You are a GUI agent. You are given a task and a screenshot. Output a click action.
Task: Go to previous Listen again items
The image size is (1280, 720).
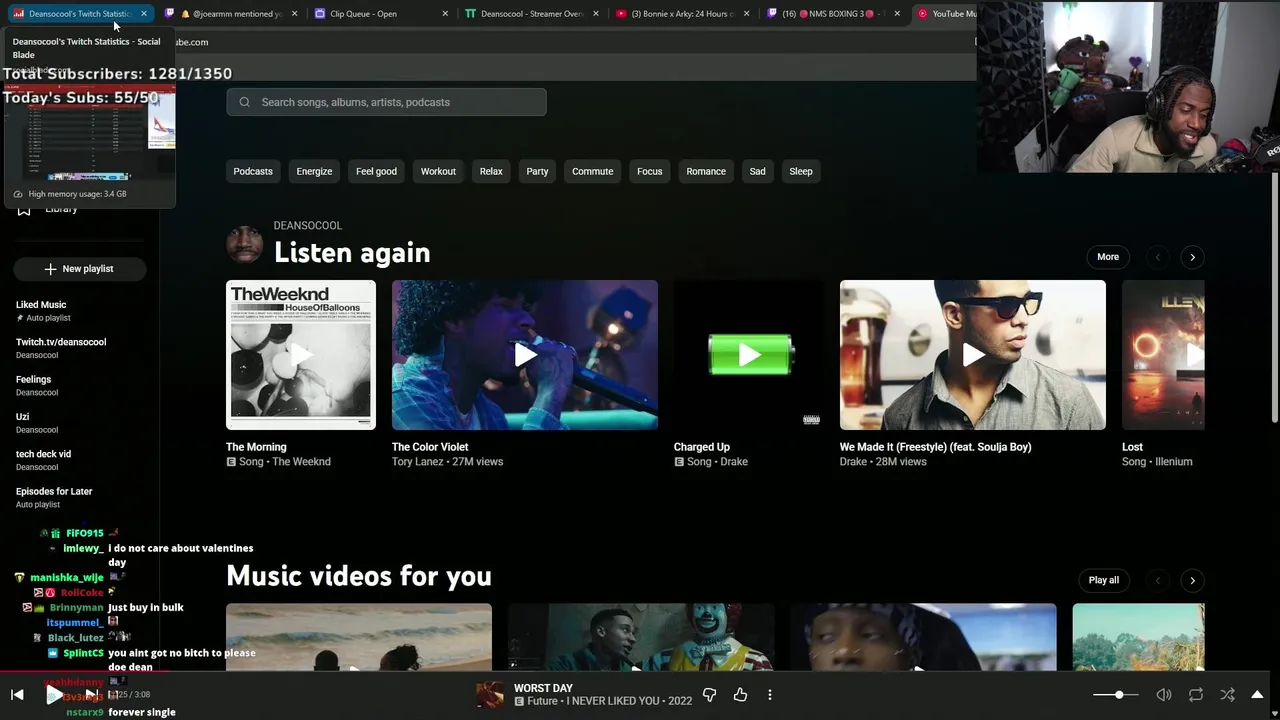click(1157, 257)
